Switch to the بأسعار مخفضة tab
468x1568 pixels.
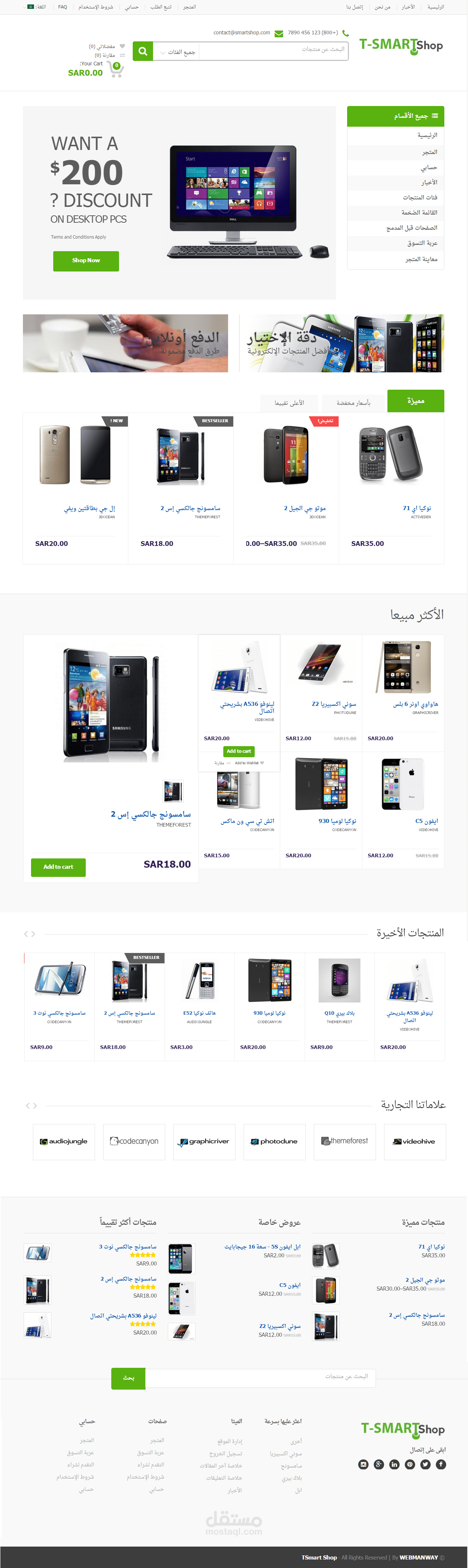353,403
